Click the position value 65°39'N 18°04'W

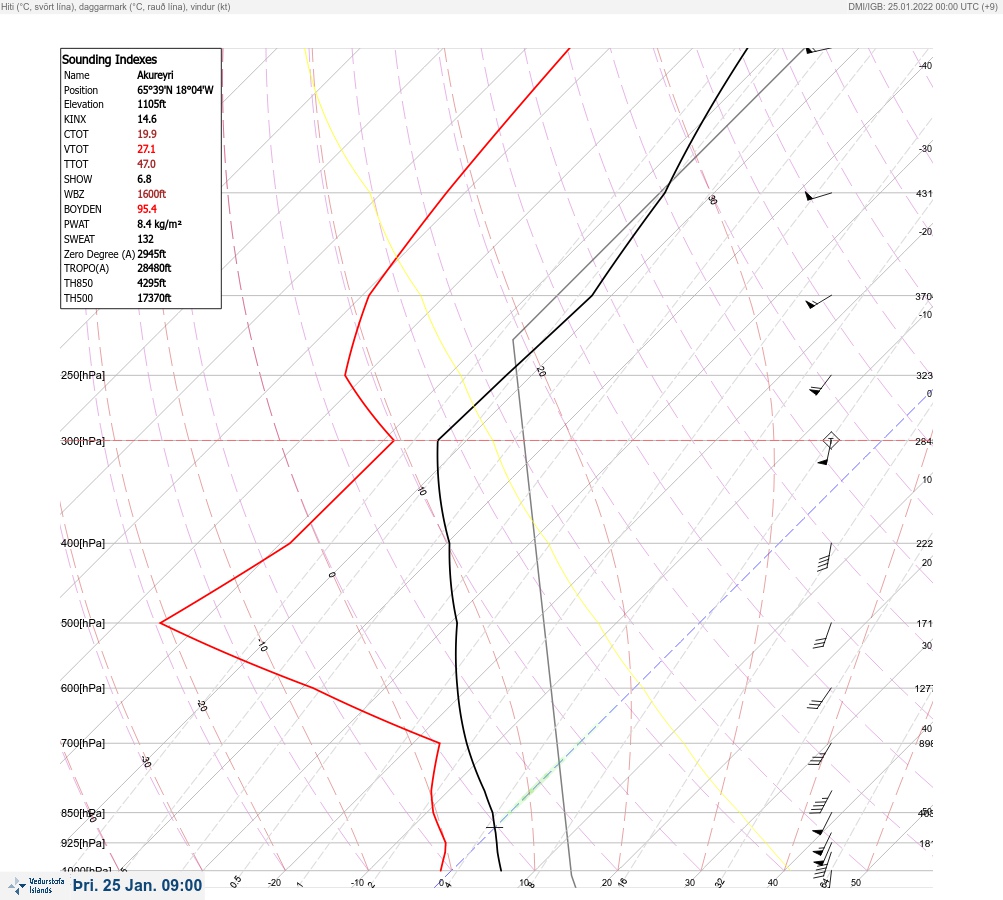pyautogui.click(x=175, y=90)
